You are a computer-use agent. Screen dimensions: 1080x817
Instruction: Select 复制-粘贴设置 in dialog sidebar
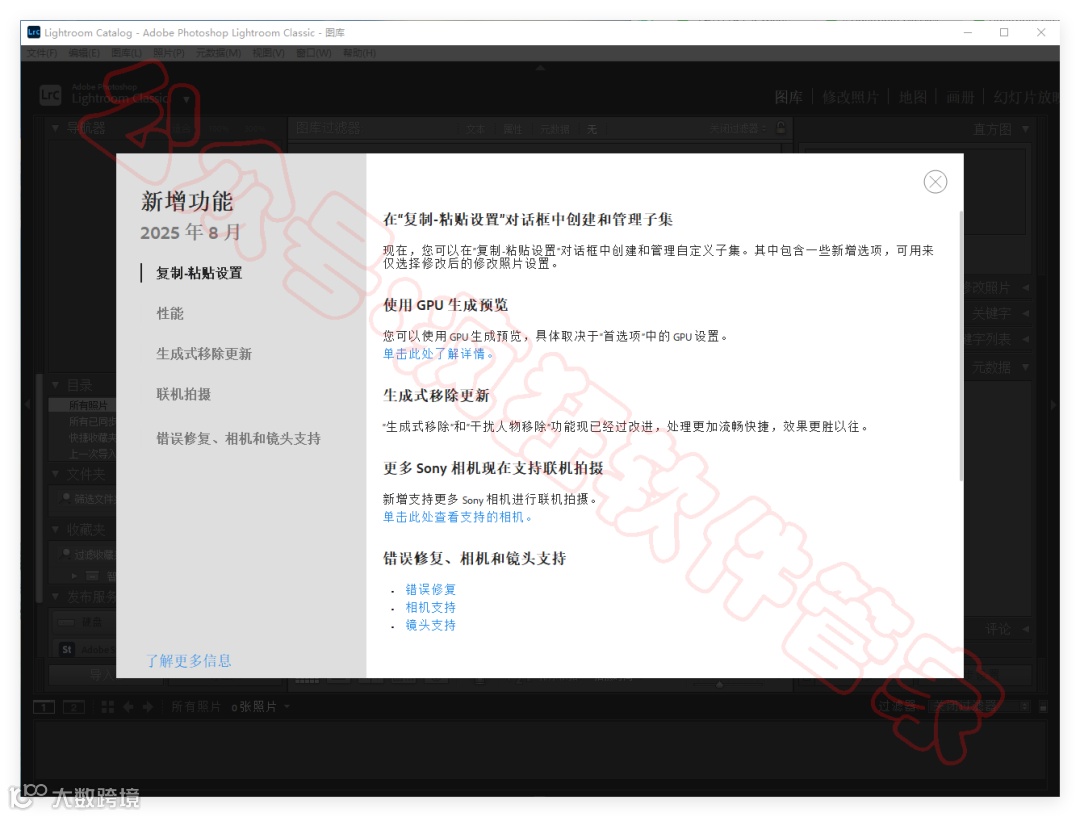coord(199,273)
